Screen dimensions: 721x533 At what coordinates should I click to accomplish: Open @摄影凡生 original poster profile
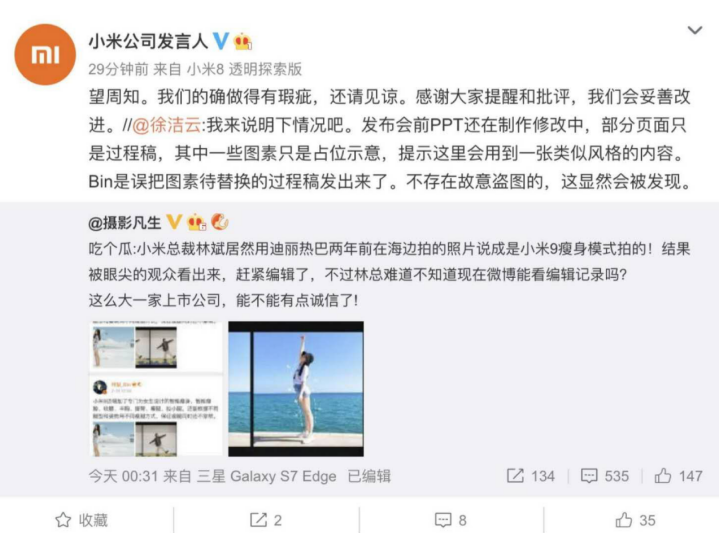coord(125,223)
